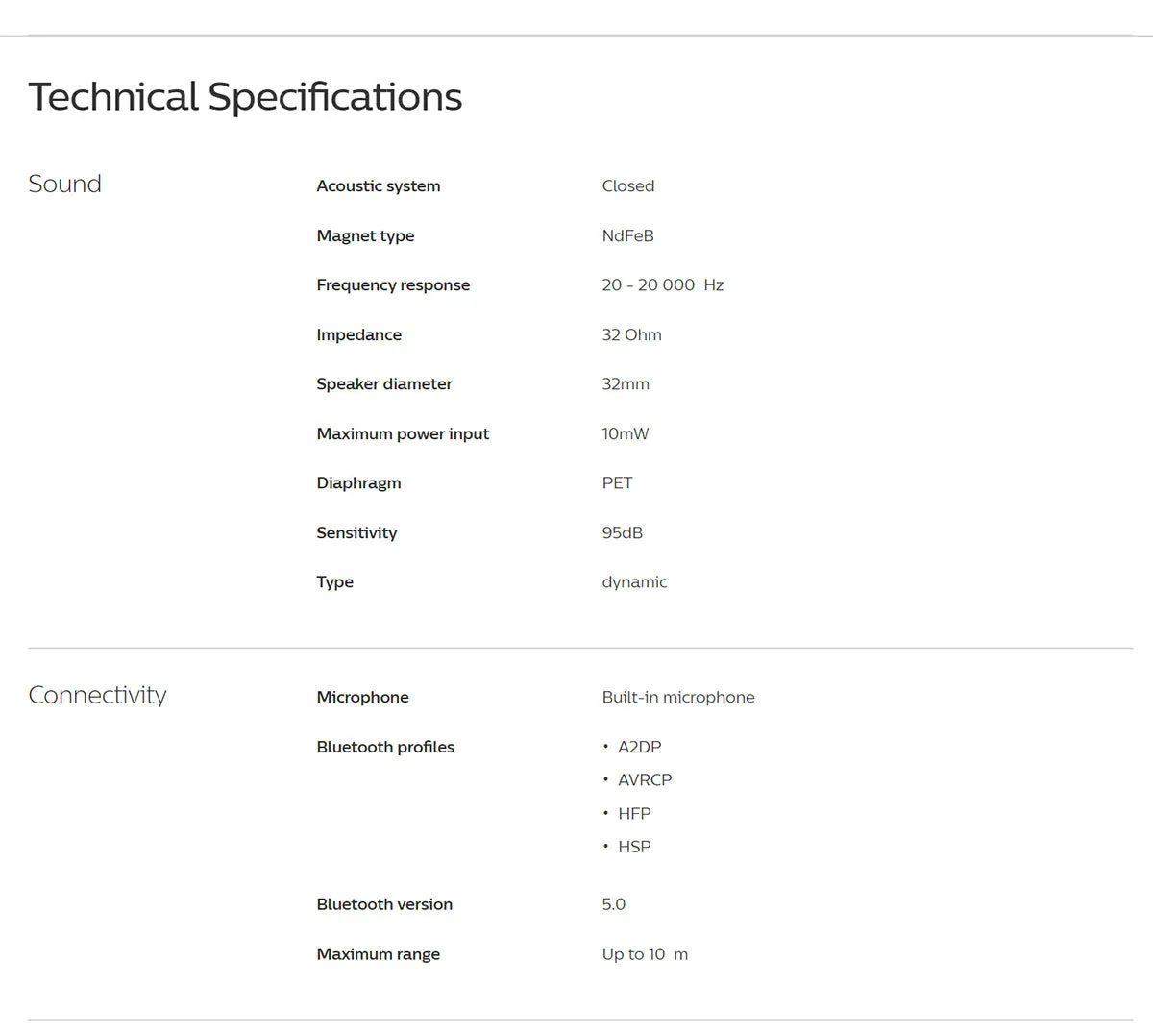Image resolution: width=1153 pixels, height=1036 pixels.
Task: Click the Acoustic system label
Action: 379,185
